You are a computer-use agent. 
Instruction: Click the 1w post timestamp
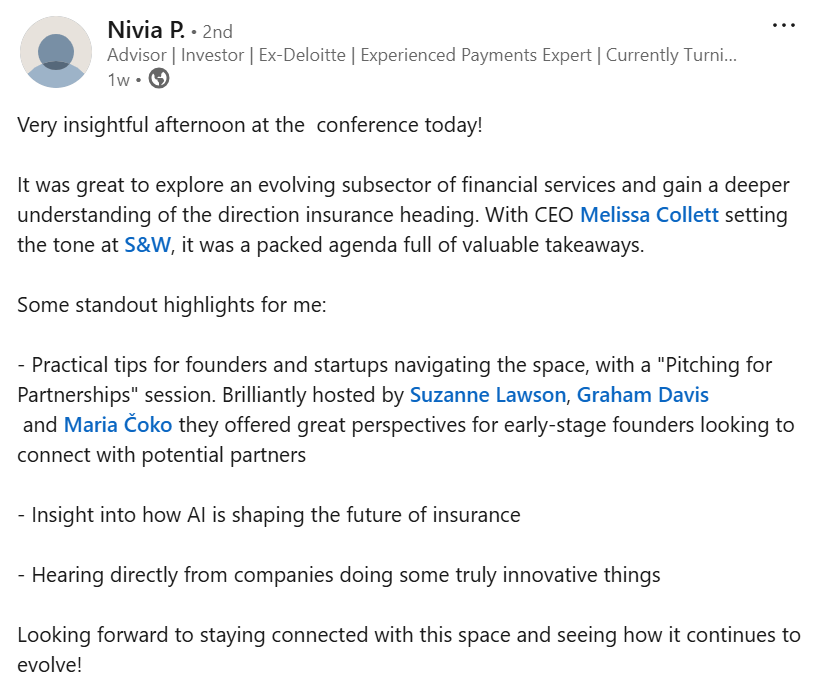(x=118, y=80)
